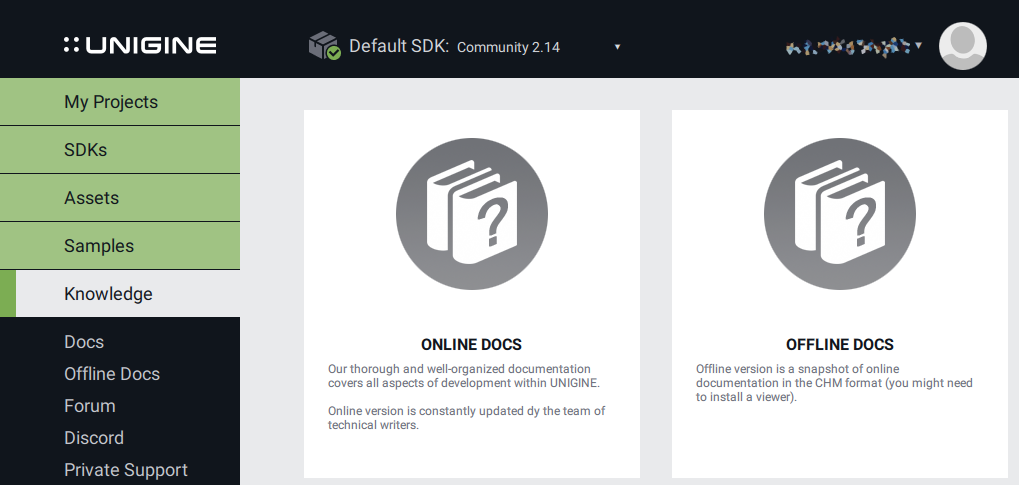Open the Default SDK Community 2.14 dropdown

tap(538, 47)
